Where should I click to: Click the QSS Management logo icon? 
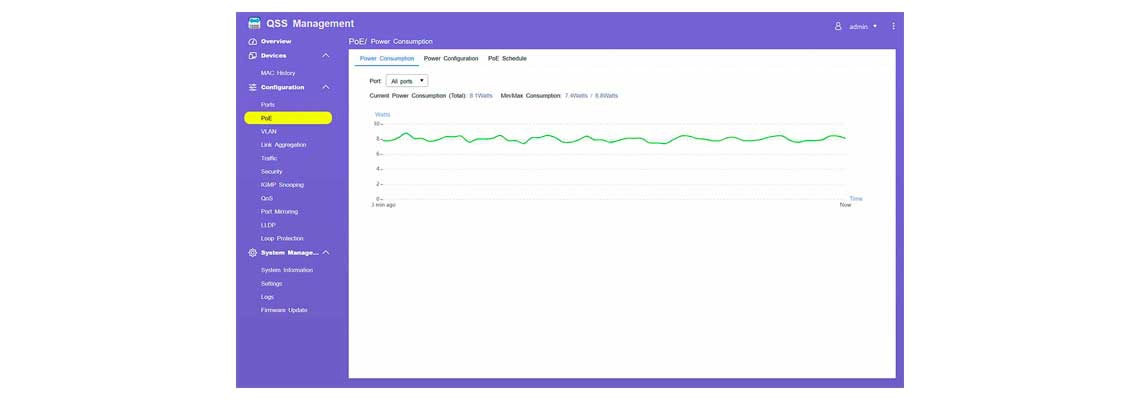pos(254,23)
